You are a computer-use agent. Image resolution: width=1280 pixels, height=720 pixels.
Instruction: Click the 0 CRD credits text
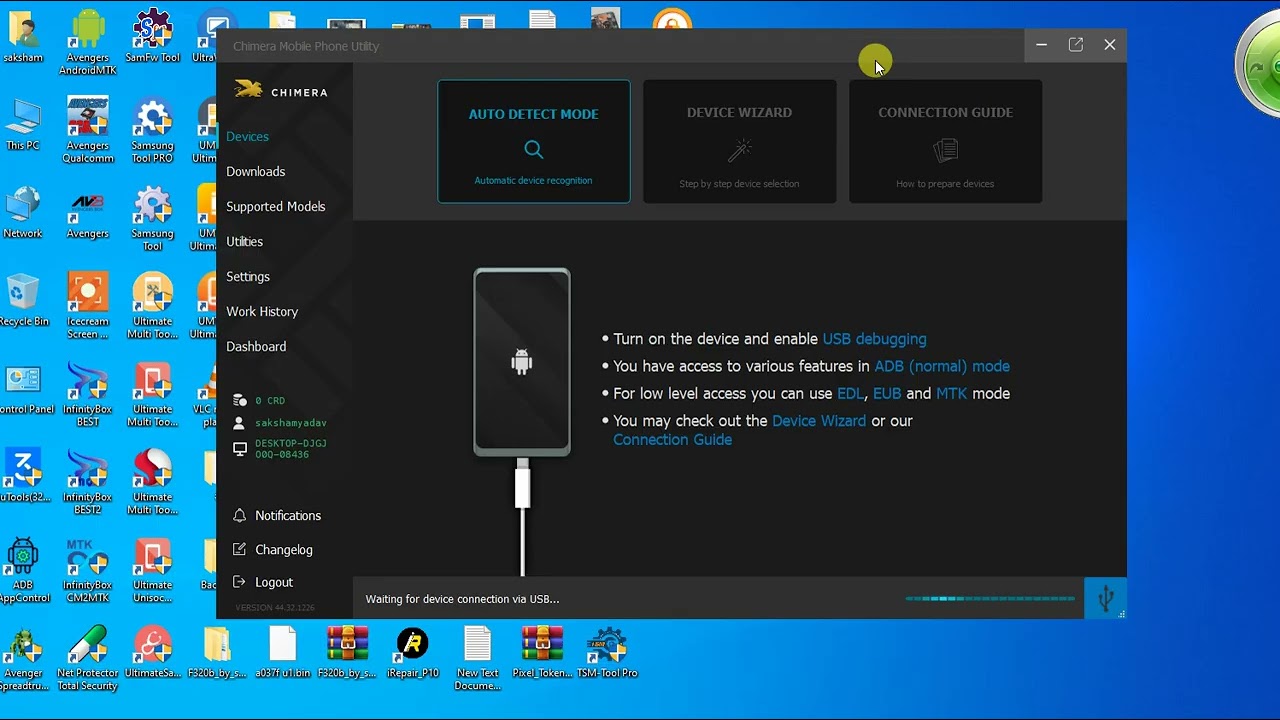click(x=270, y=401)
